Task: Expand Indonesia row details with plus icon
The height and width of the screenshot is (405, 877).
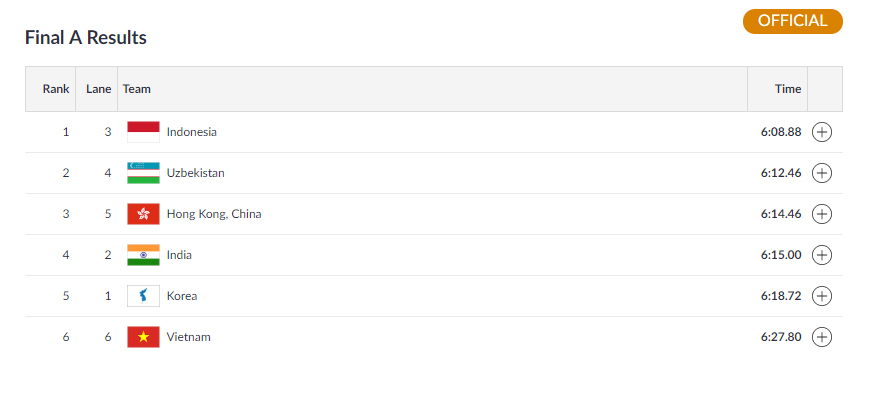Action: 822,132
